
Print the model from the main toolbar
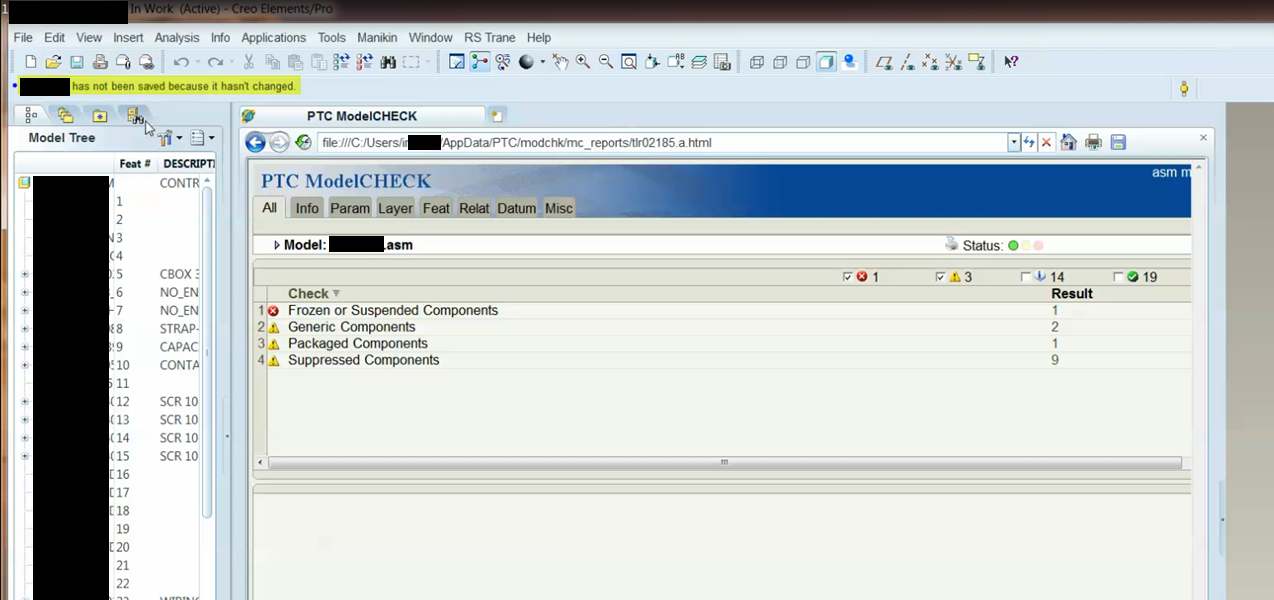click(x=100, y=62)
